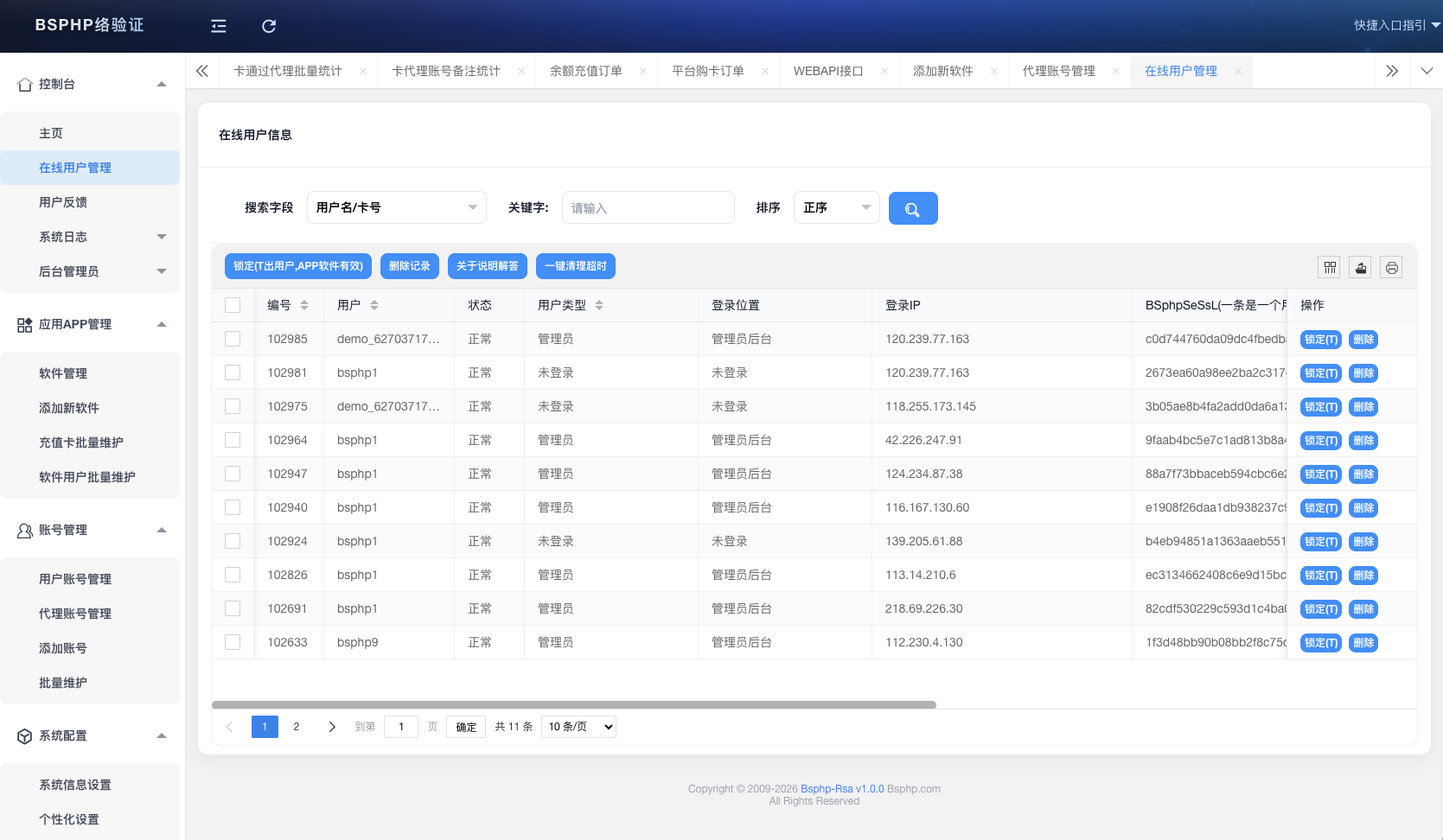Collapse the 账号管理 section arrow
The height and width of the screenshot is (840, 1443).
(162, 530)
